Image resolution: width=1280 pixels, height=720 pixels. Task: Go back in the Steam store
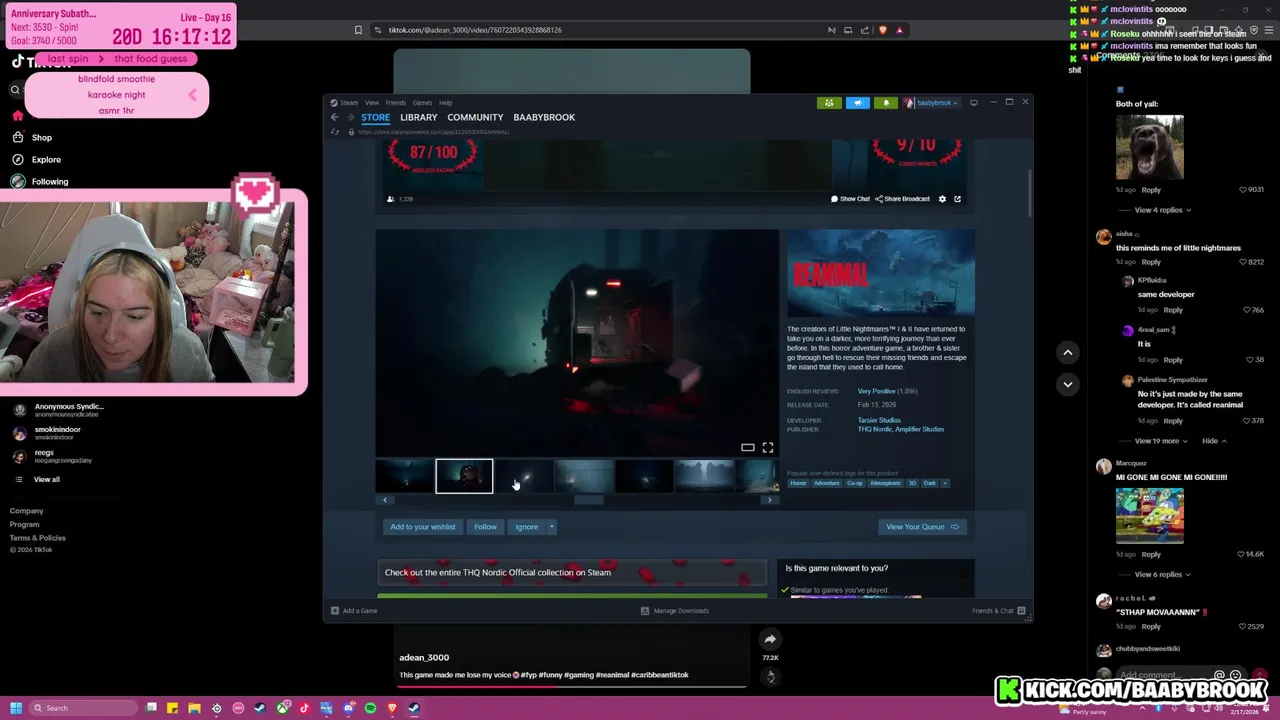[x=335, y=117]
